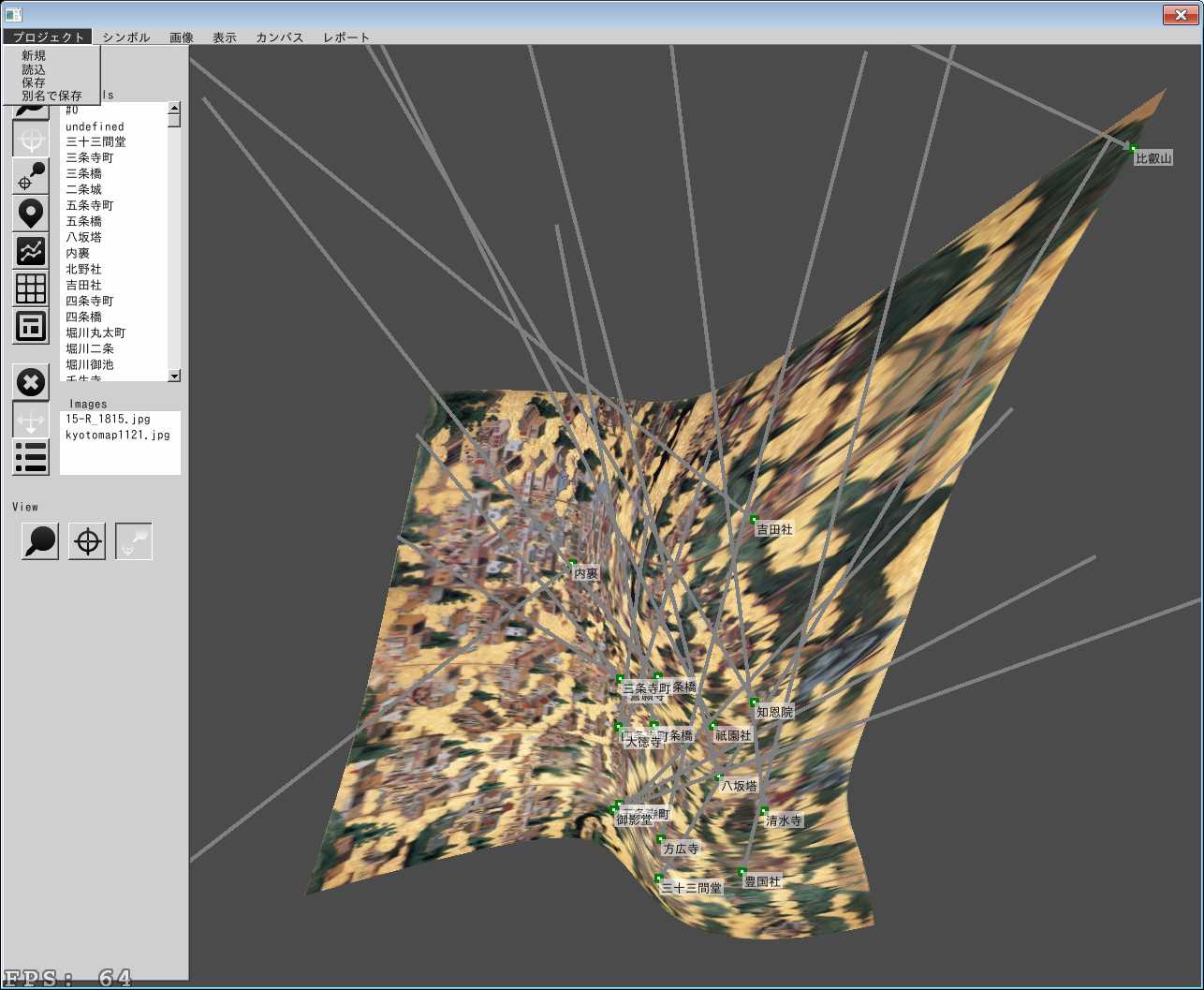The image size is (1204, 990).
Task: Click 方広寺 marker on the canvas
Action: [681, 849]
